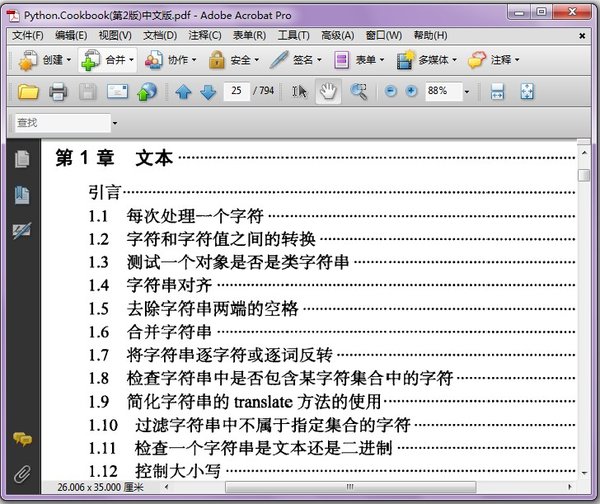
Task: Expand the 表单 toolbar dropdown arrow
Action: 382,60
